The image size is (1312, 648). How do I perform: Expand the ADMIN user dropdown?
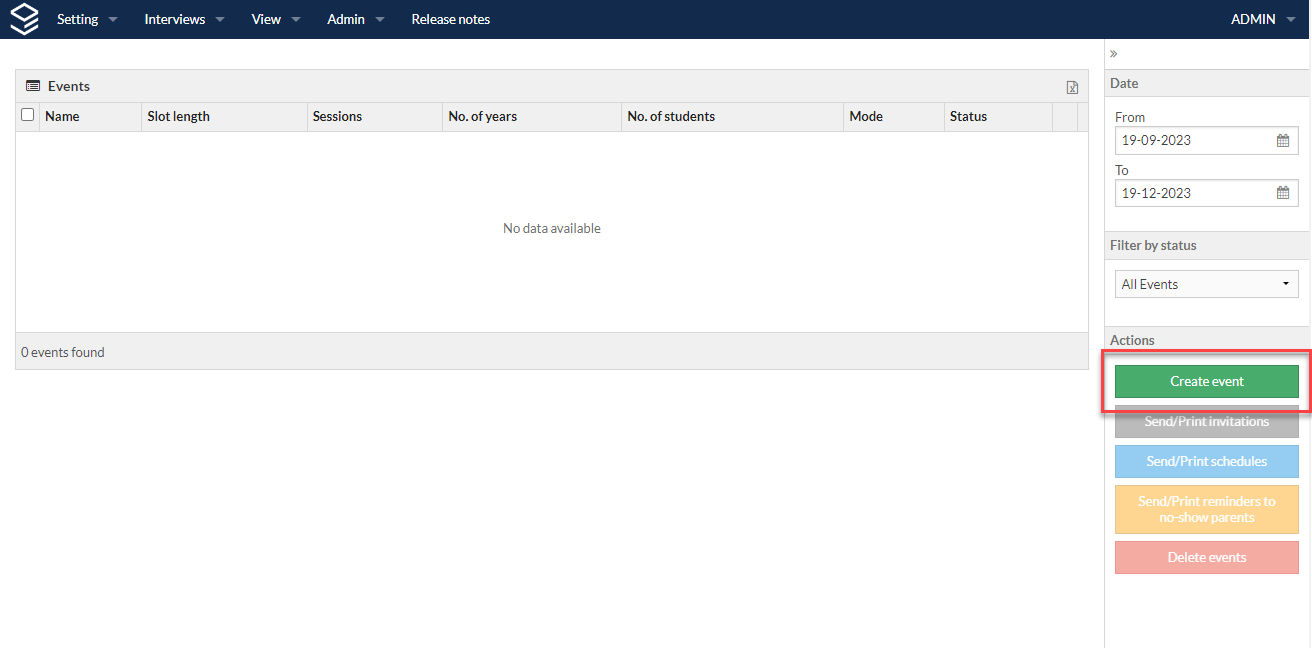coord(1263,19)
